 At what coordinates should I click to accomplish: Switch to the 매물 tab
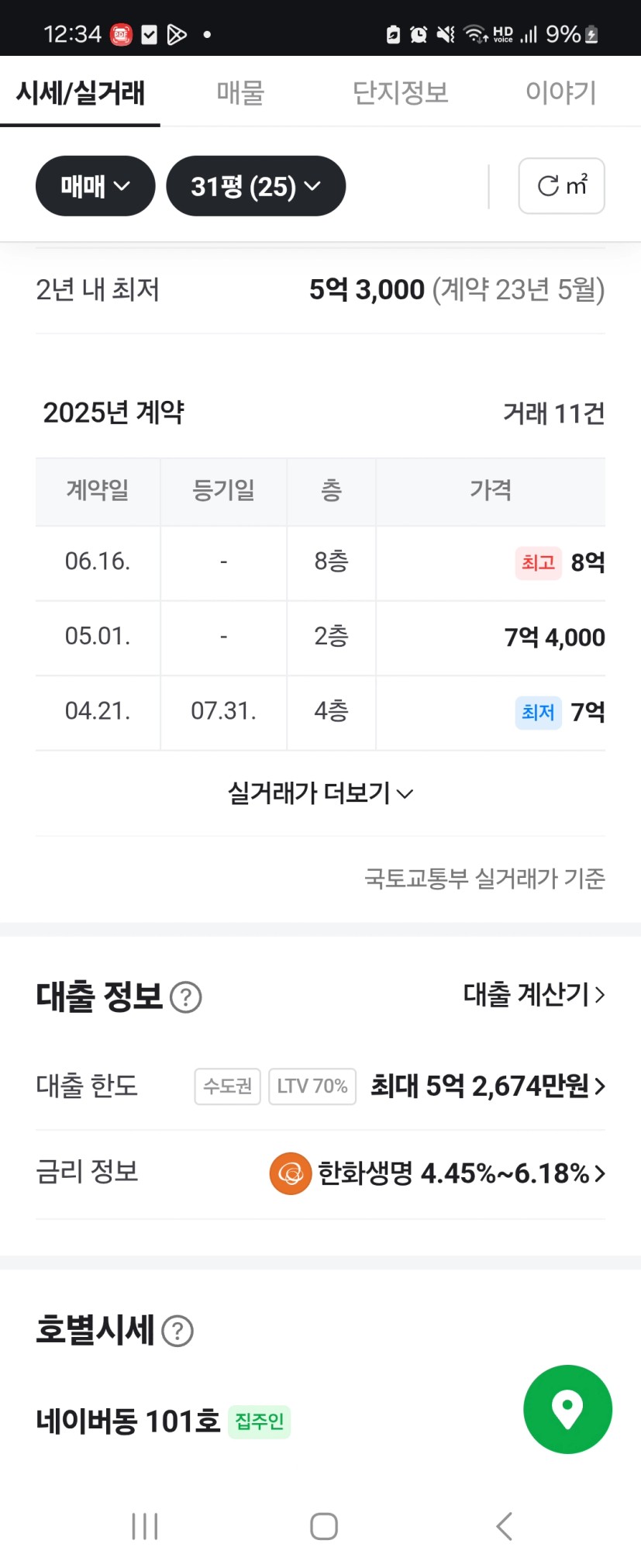(x=240, y=92)
